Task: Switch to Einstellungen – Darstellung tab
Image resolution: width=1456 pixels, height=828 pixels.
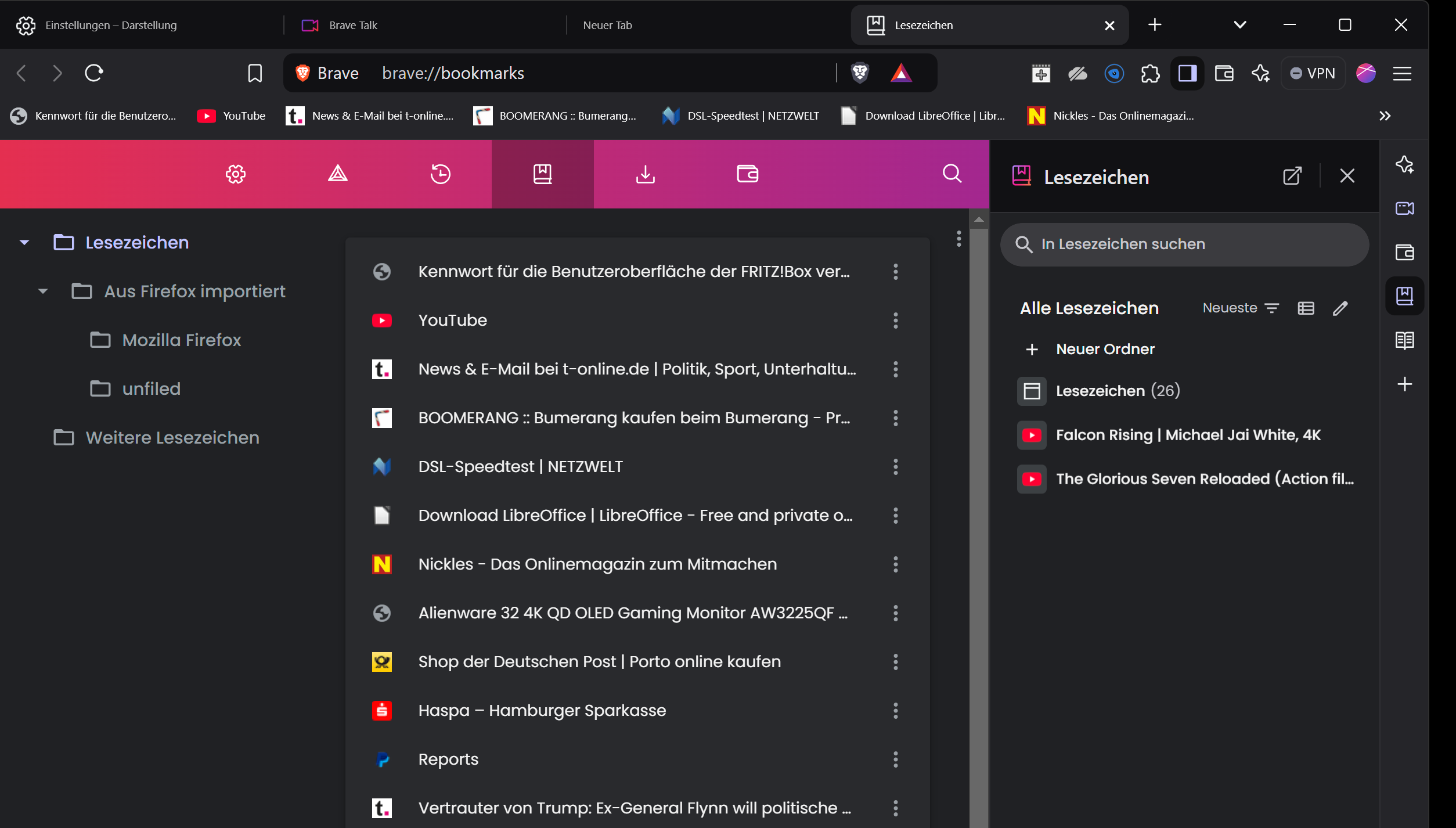Action: pyautogui.click(x=142, y=26)
